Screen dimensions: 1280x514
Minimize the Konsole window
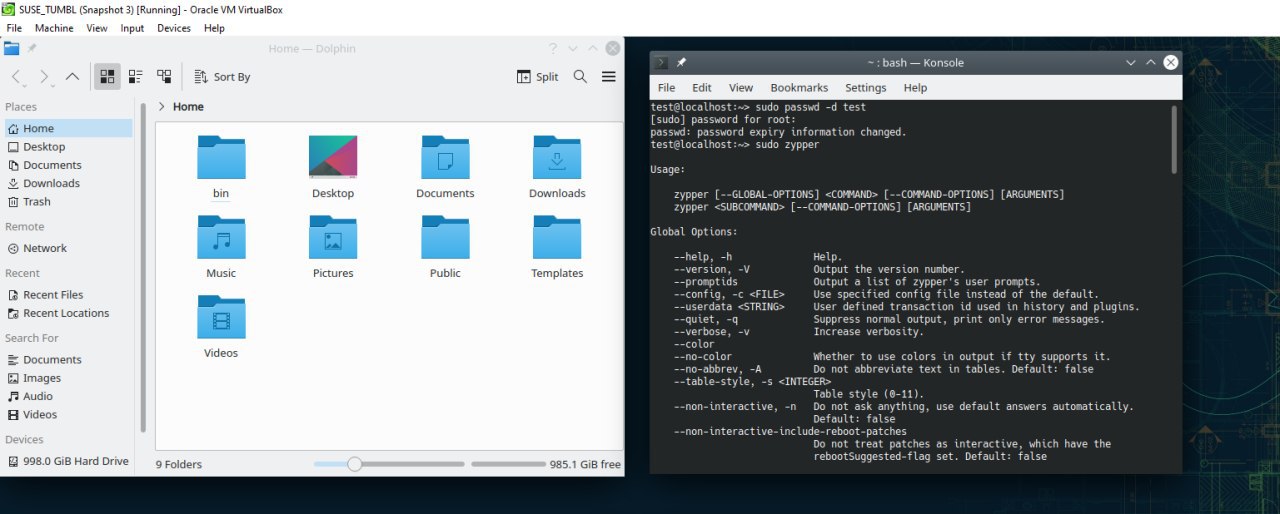click(1131, 62)
